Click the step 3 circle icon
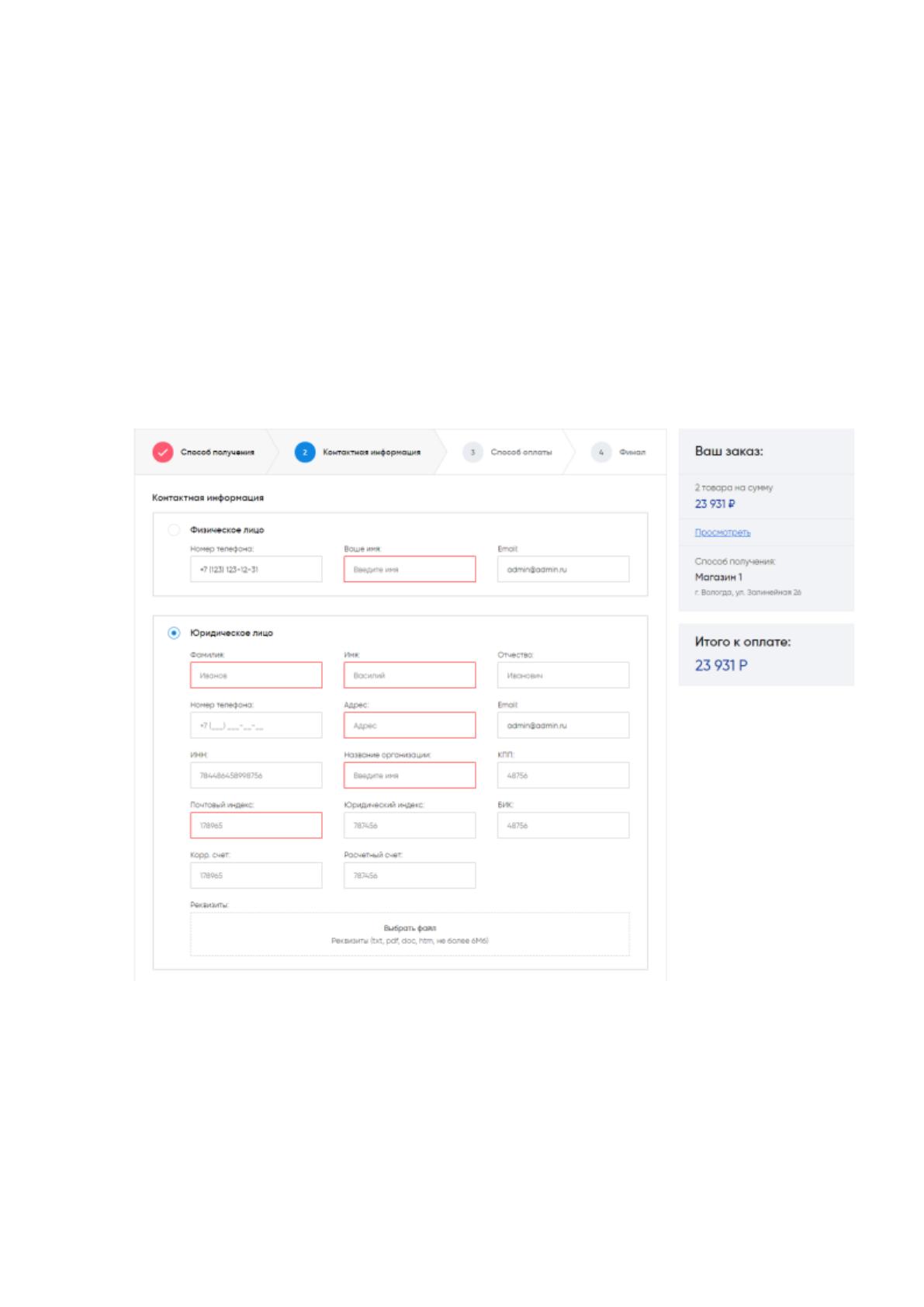 [472, 452]
